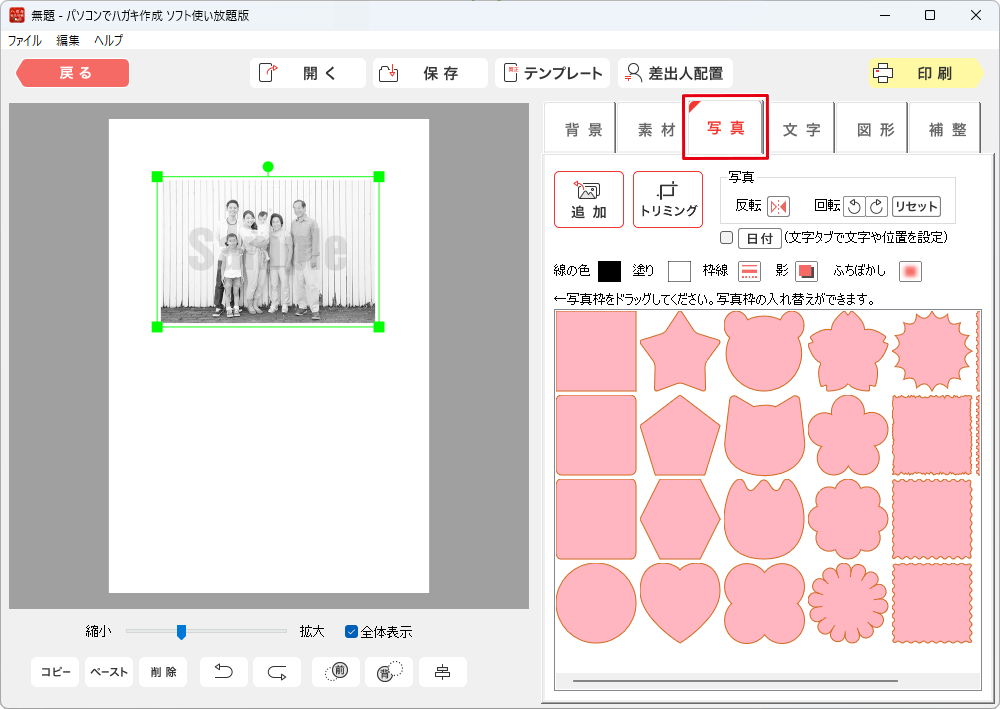The height and width of the screenshot is (709, 1000).
Task: Enable the 日付 date checkbox
Action: point(727,238)
